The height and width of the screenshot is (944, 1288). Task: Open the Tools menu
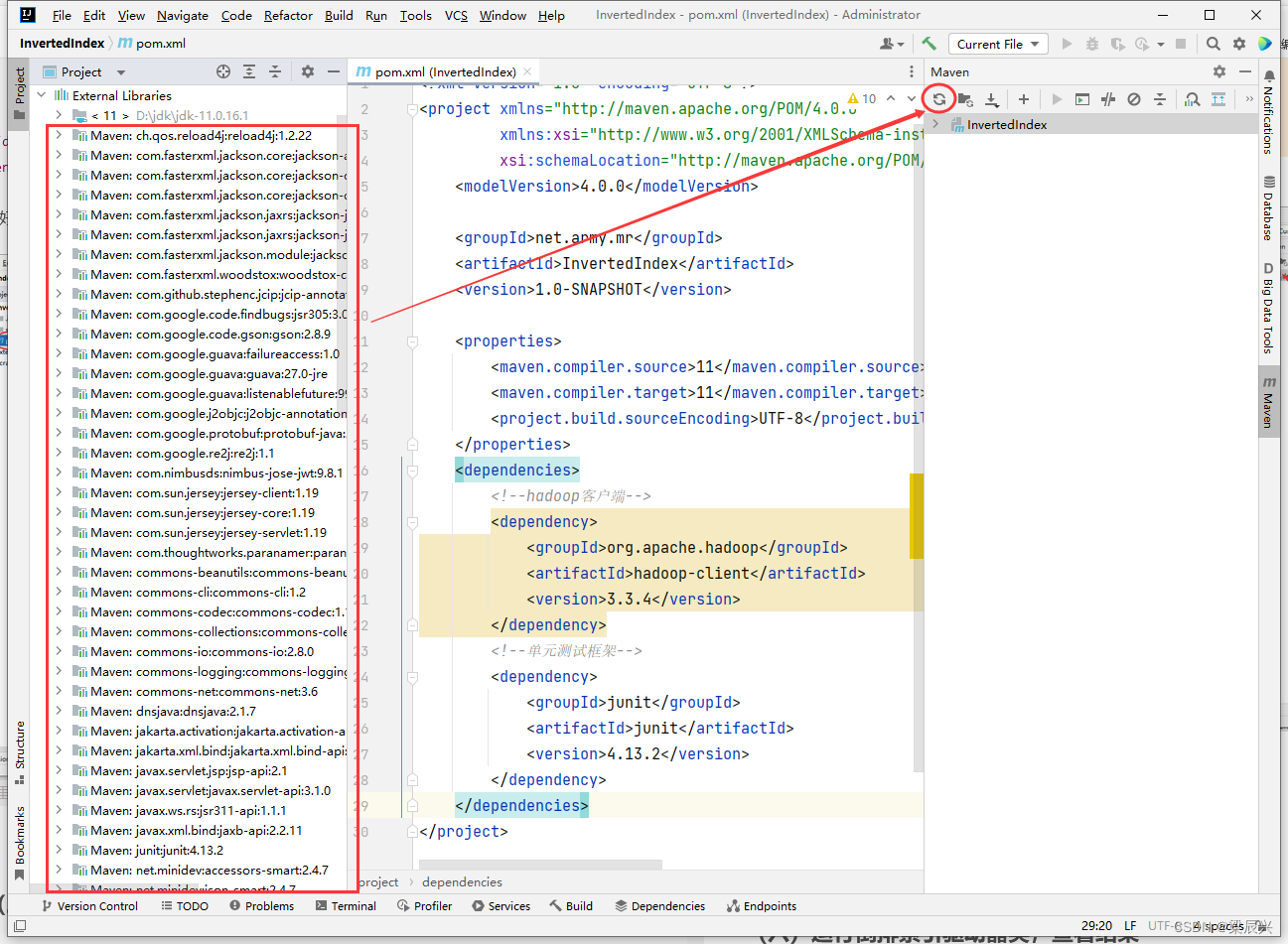[416, 15]
